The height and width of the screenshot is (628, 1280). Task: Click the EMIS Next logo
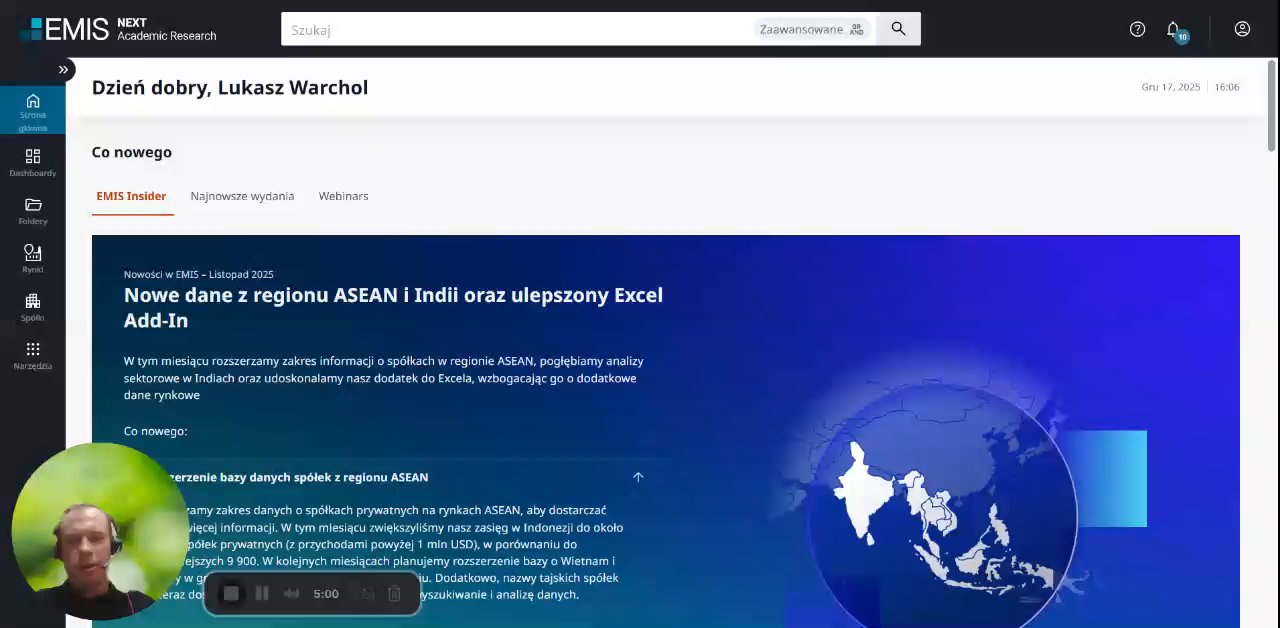click(x=118, y=29)
